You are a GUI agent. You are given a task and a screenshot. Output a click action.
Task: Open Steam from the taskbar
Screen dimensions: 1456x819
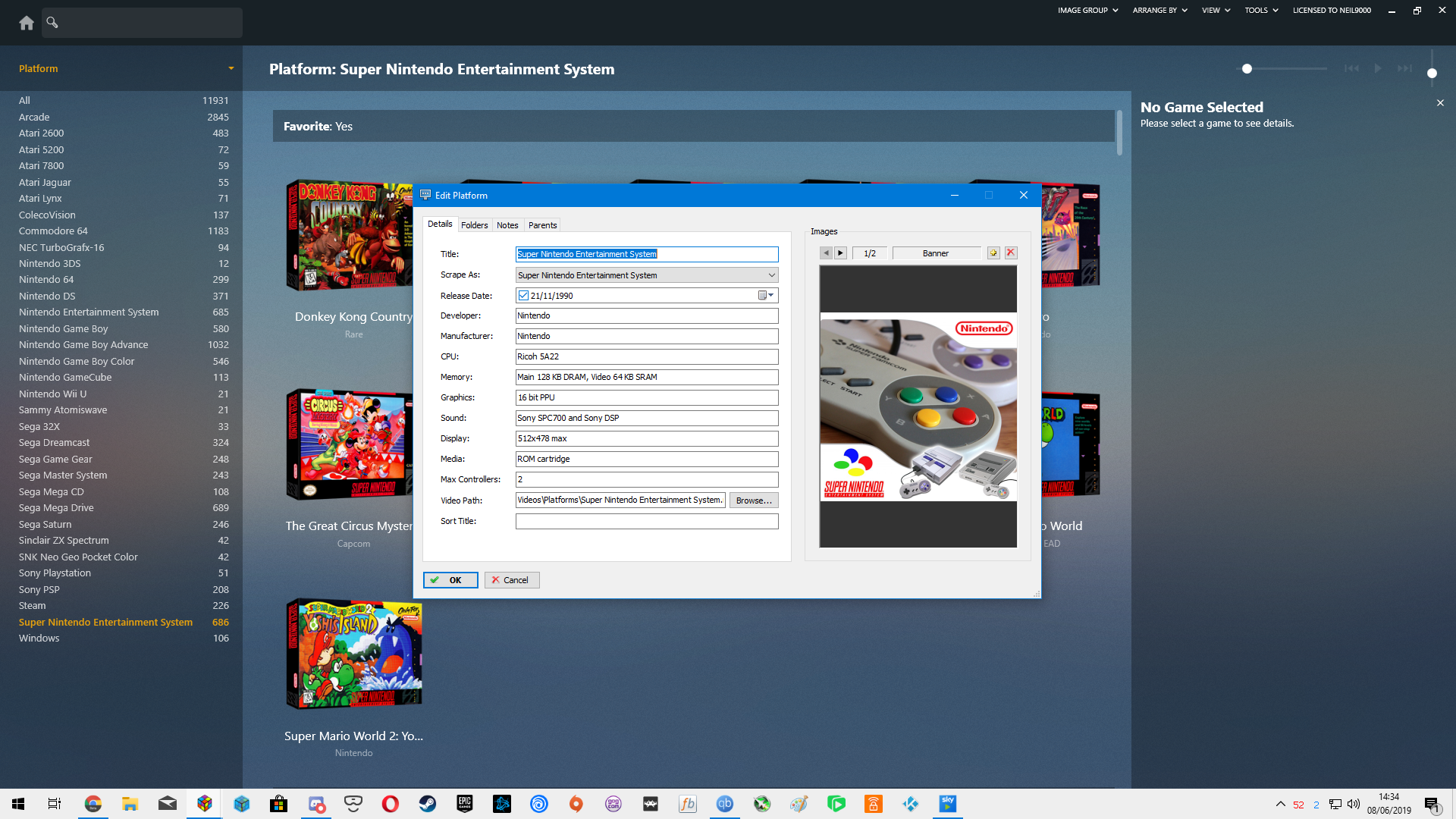click(428, 804)
